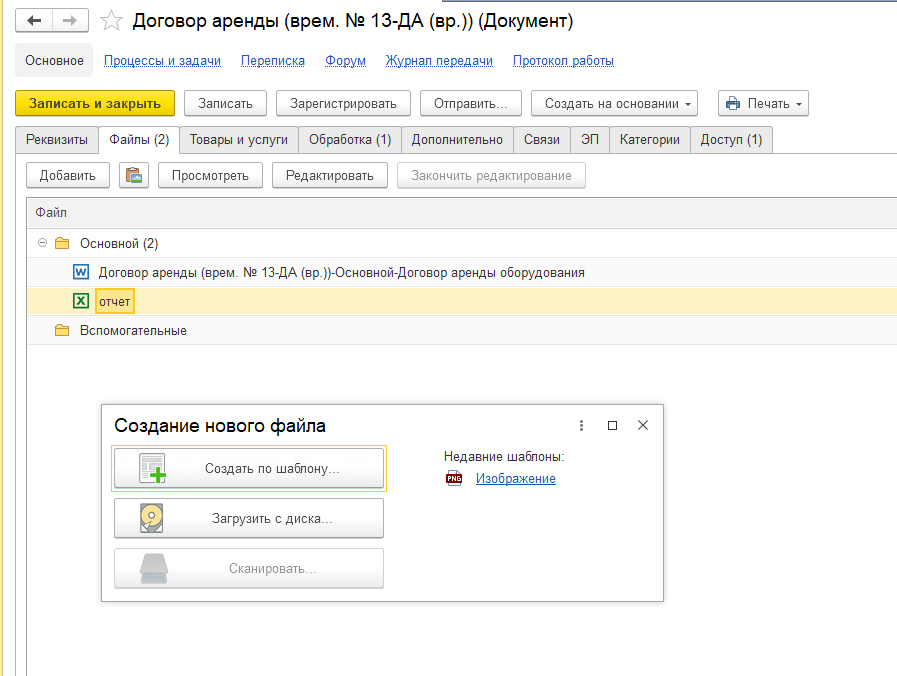Click the Excel icon next to отчет

coord(81,301)
